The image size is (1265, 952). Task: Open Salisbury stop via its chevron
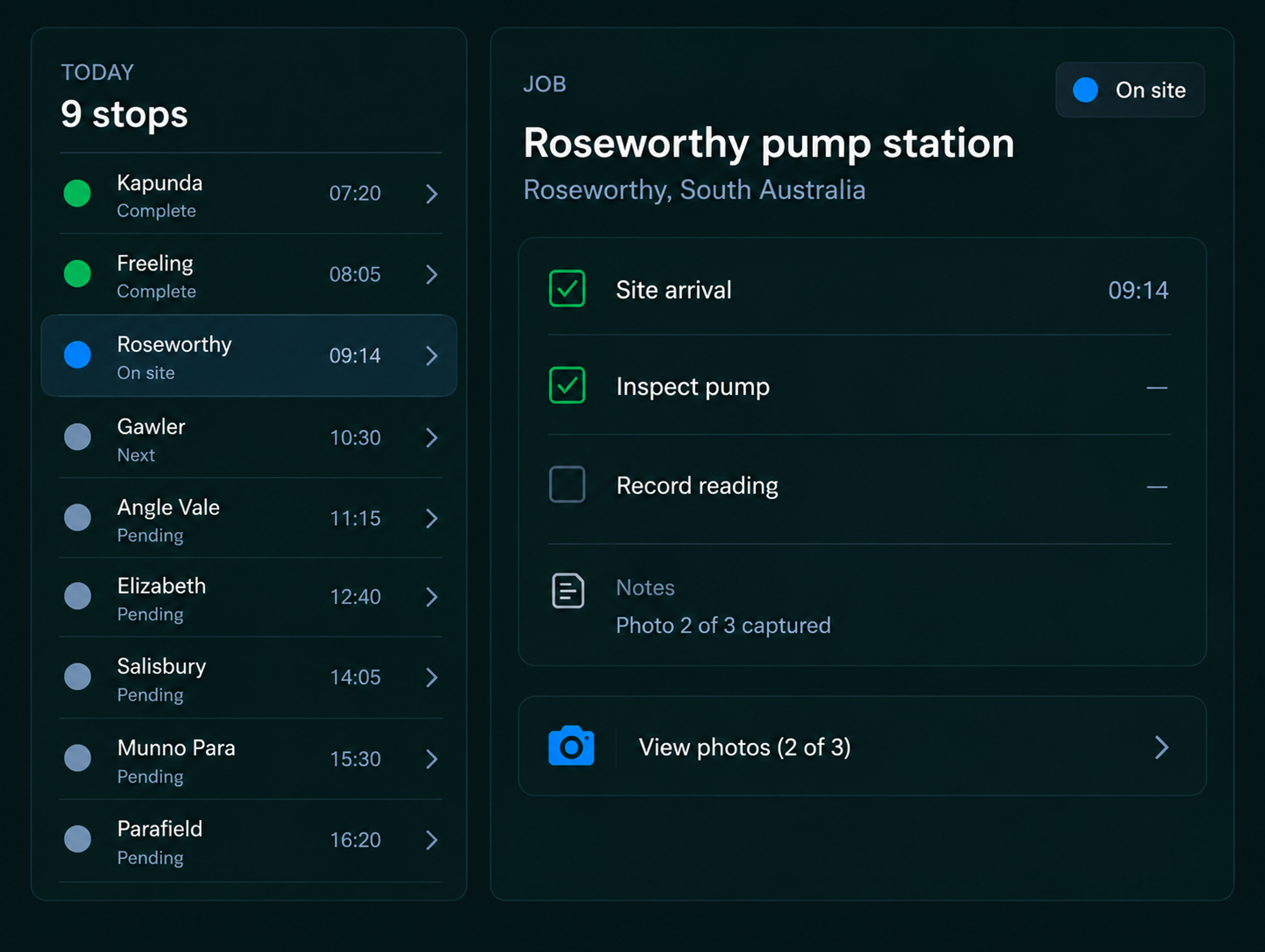click(x=432, y=678)
